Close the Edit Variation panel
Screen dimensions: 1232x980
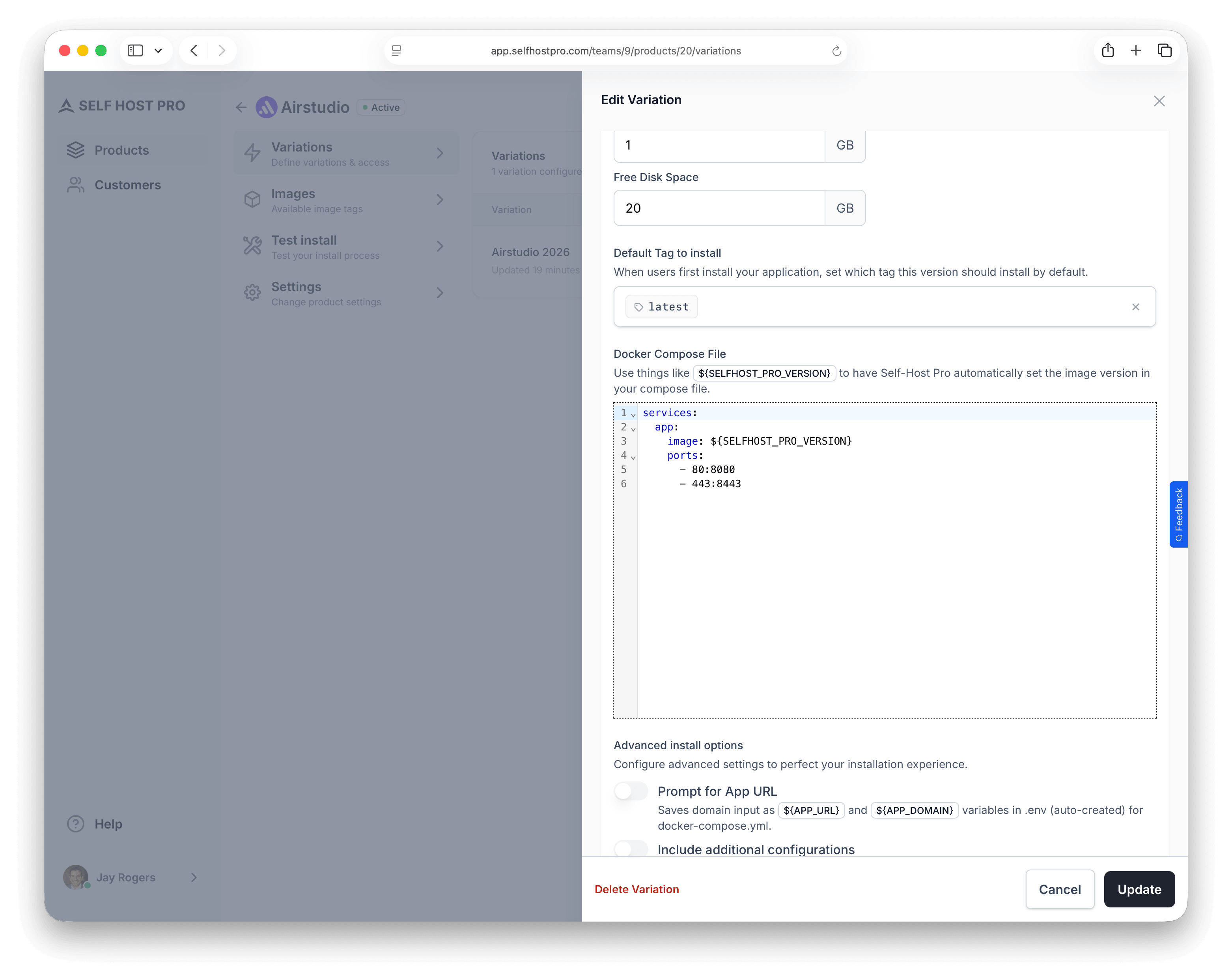(1159, 101)
